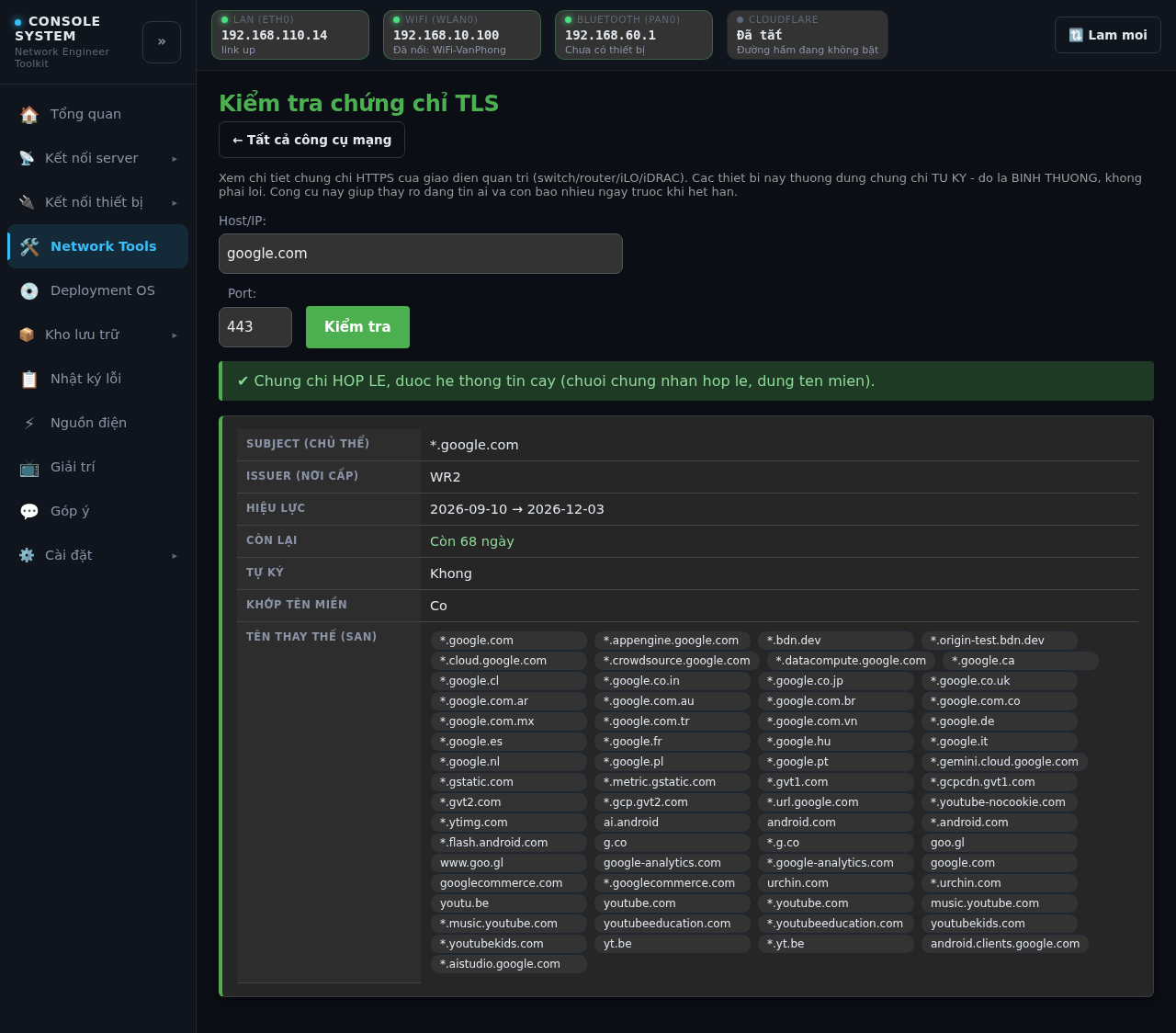This screenshot has height=1033, width=1176.
Task: Click the *.gemini.cloud.google.com SAN chip
Action: pyautogui.click(x=1004, y=762)
